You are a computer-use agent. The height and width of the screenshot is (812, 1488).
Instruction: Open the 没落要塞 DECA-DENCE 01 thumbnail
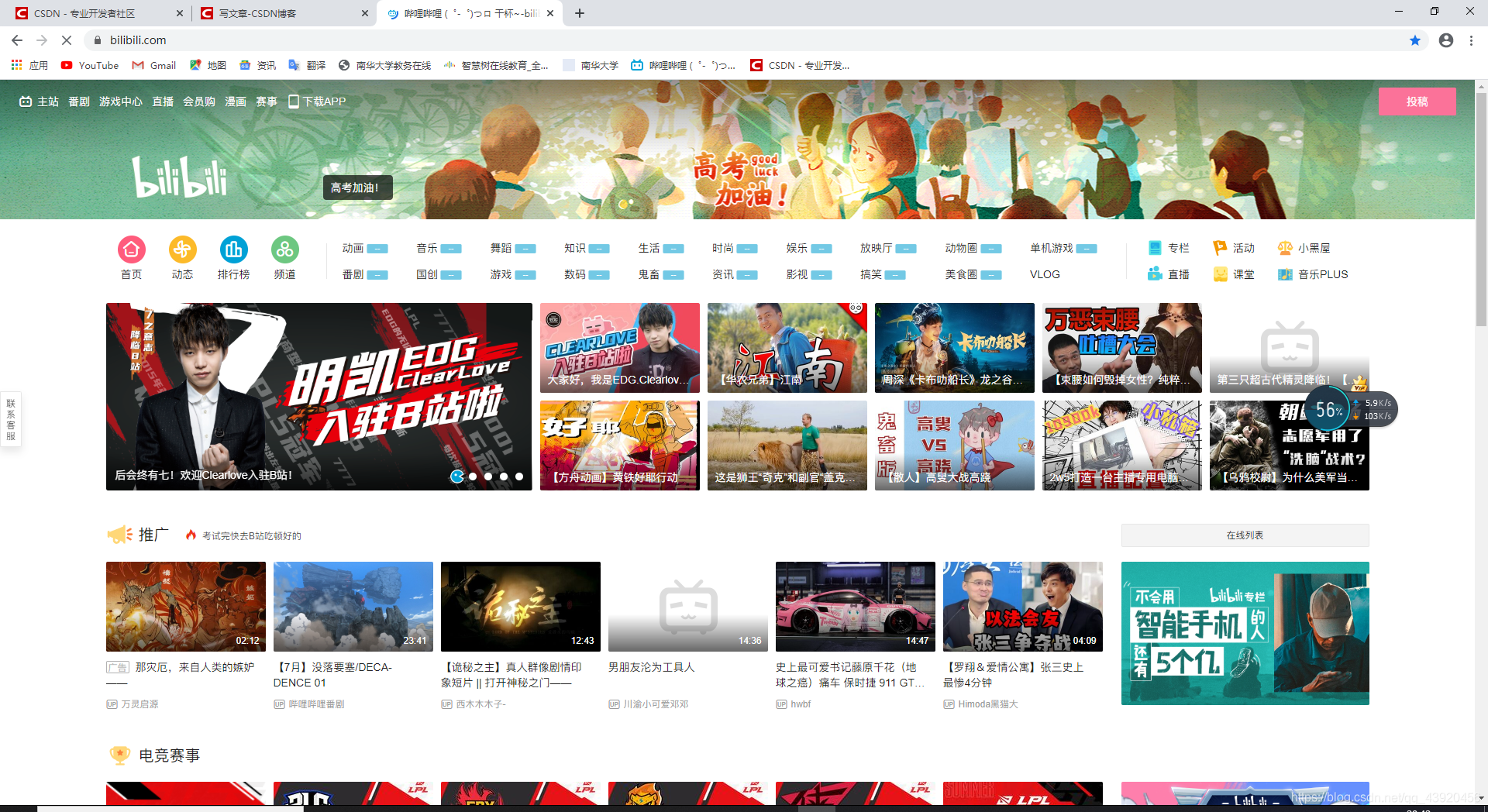pyautogui.click(x=353, y=607)
